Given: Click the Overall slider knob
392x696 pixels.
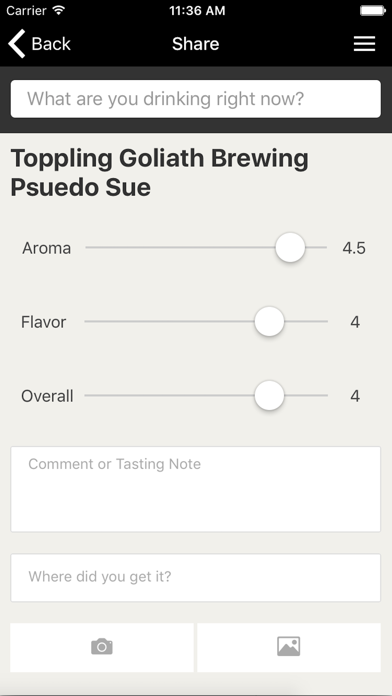Looking at the screenshot, I should [x=269, y=395].
